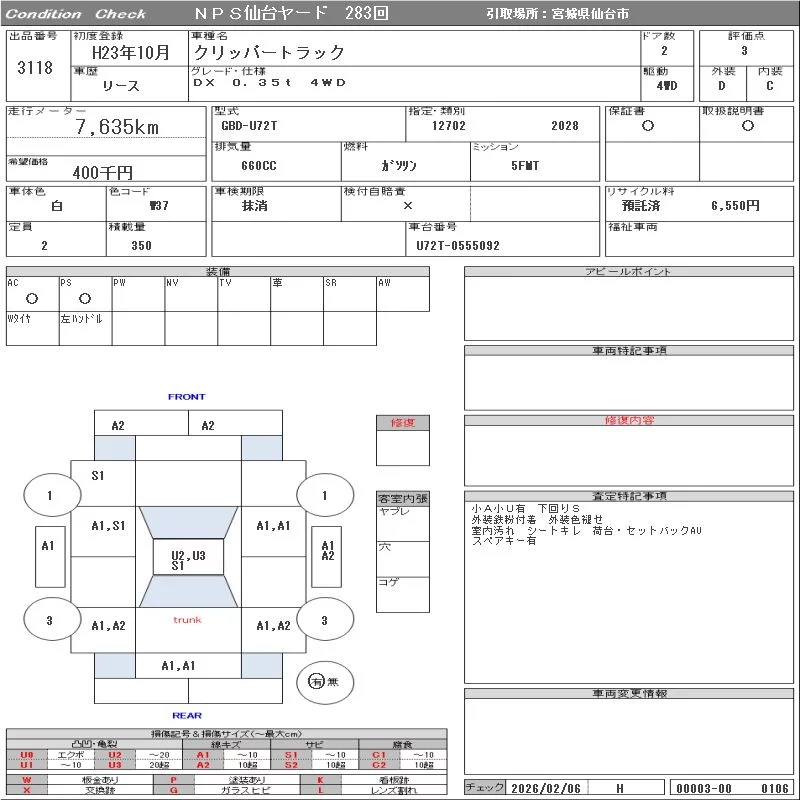Image resolution: width=800 pixels, height=800 pixels.
Task: Click the circle mark in the AC cell
Action: [32, 298]
